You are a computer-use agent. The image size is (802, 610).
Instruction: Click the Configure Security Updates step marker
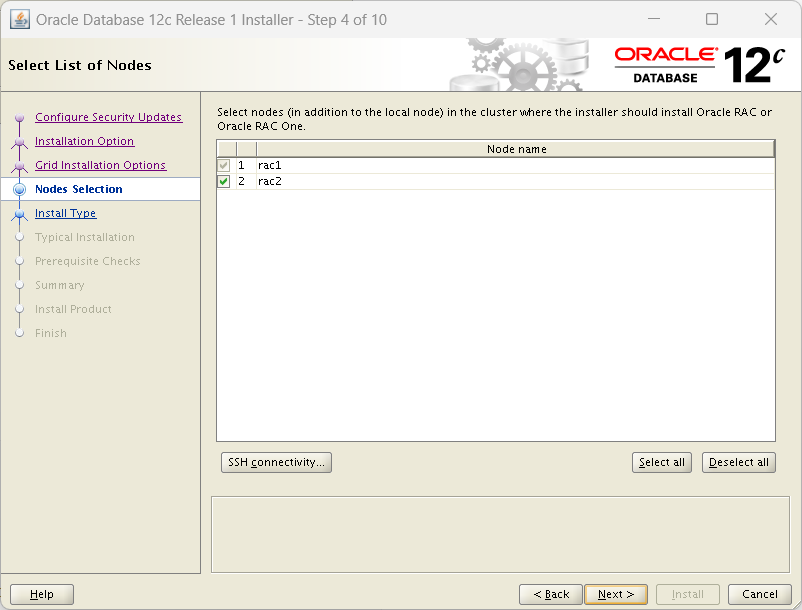click(x=19, y=118)
